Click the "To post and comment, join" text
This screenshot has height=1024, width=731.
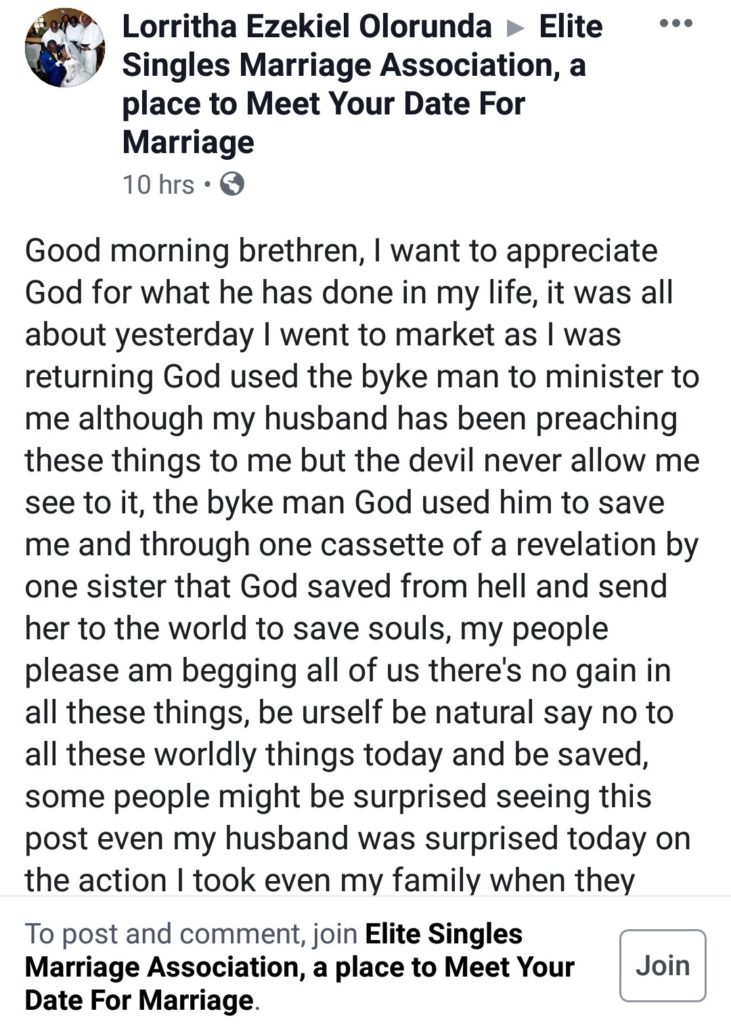192,934
